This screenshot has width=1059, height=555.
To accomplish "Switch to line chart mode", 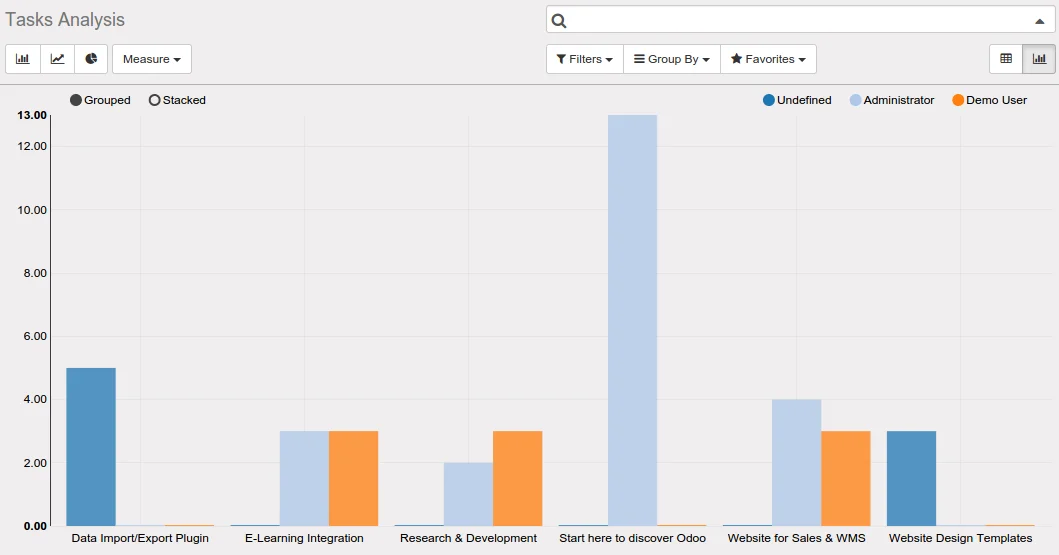I will pyautogui.click(x=57, y=59).
